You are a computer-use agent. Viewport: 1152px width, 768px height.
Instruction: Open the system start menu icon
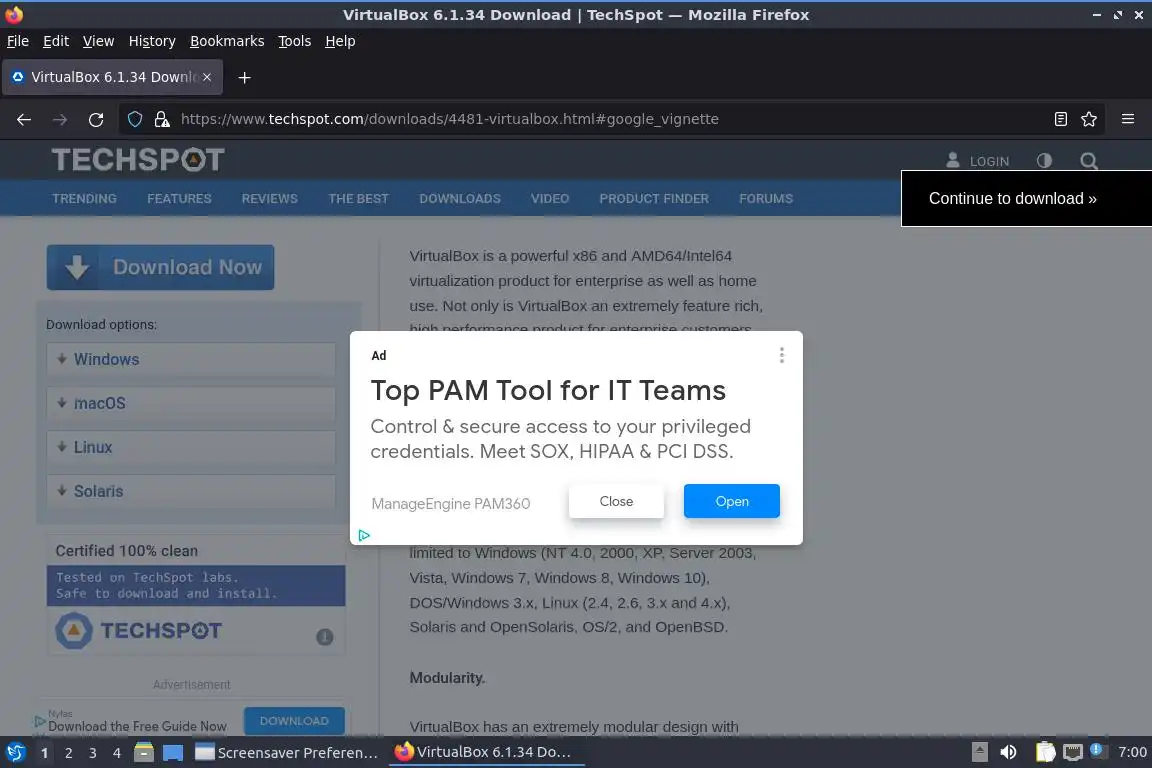pos(15,752)
